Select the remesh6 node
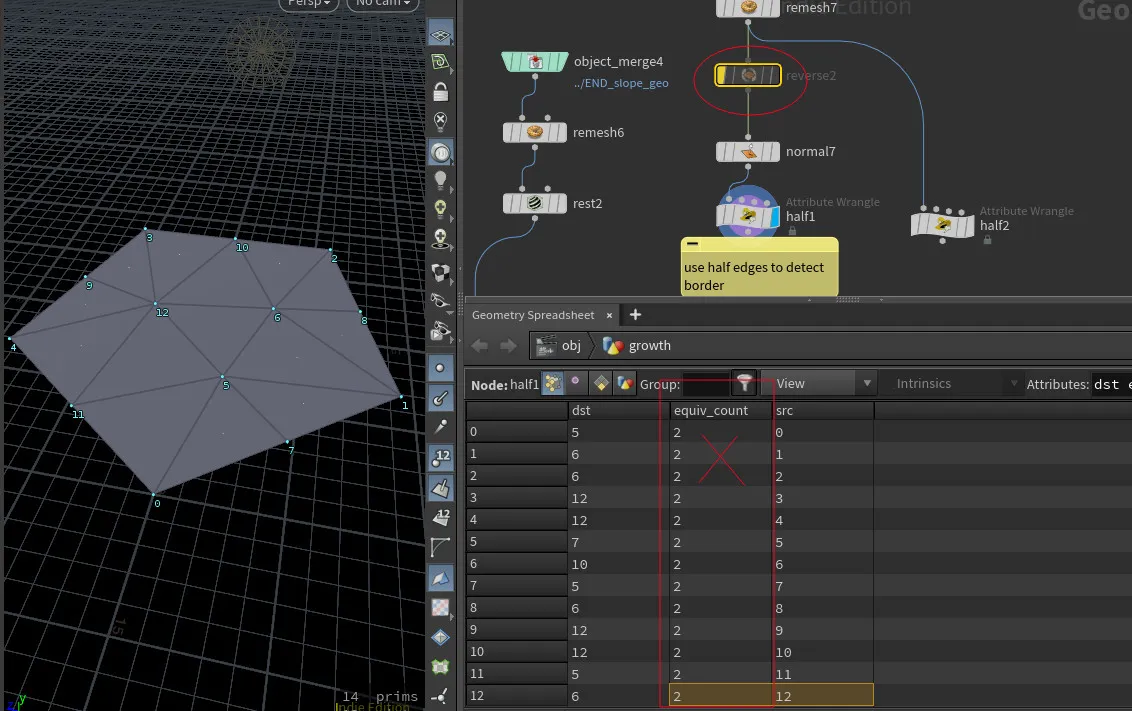The width and height of the screenshot is (1132, 711). click(x=535, y=133)
